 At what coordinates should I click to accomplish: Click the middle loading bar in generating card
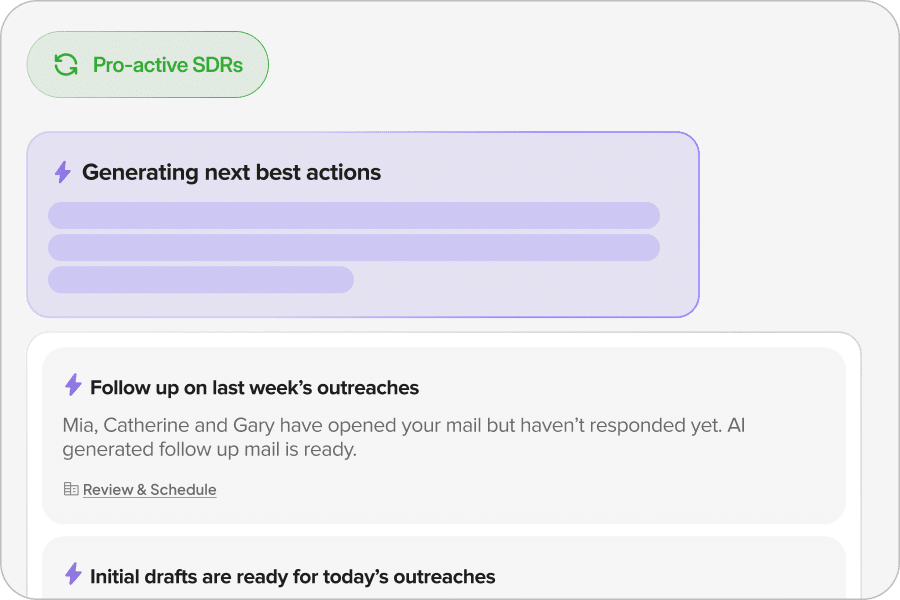353,248
